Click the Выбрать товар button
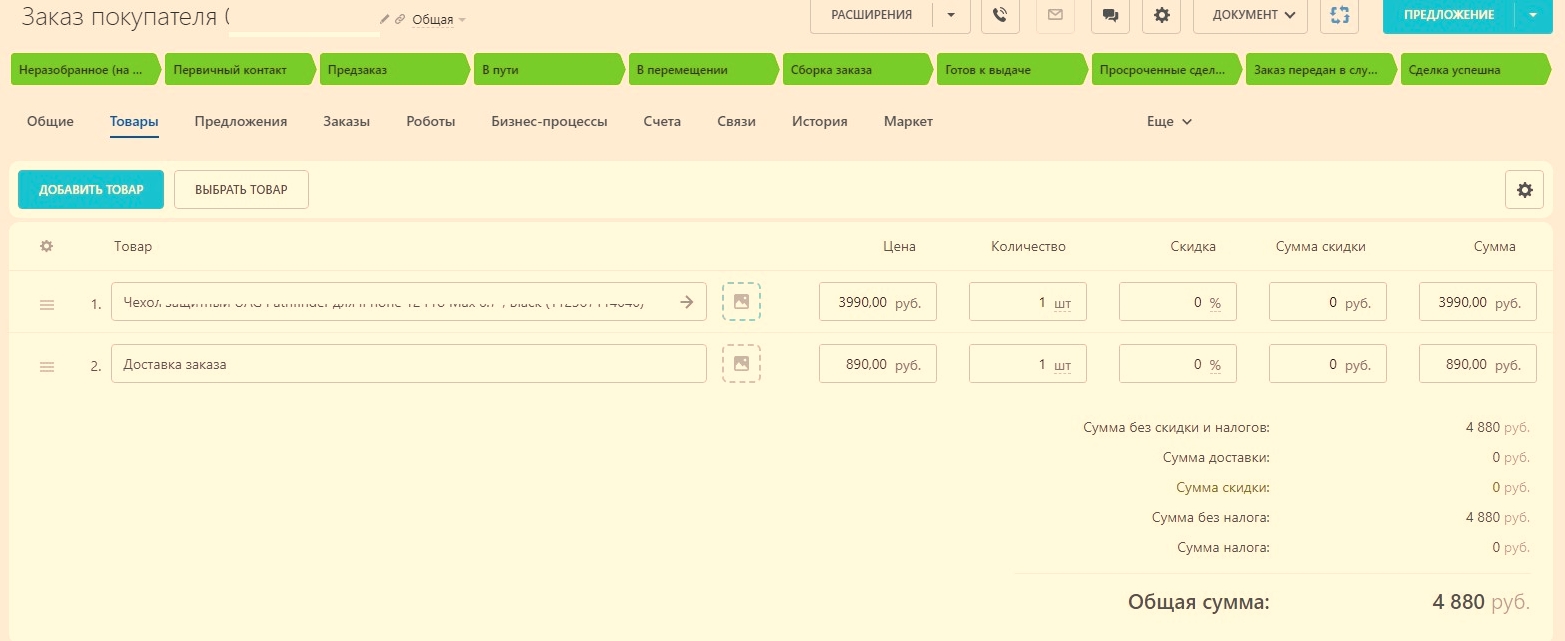This screenshot has height=641, width=1565. 241,190
